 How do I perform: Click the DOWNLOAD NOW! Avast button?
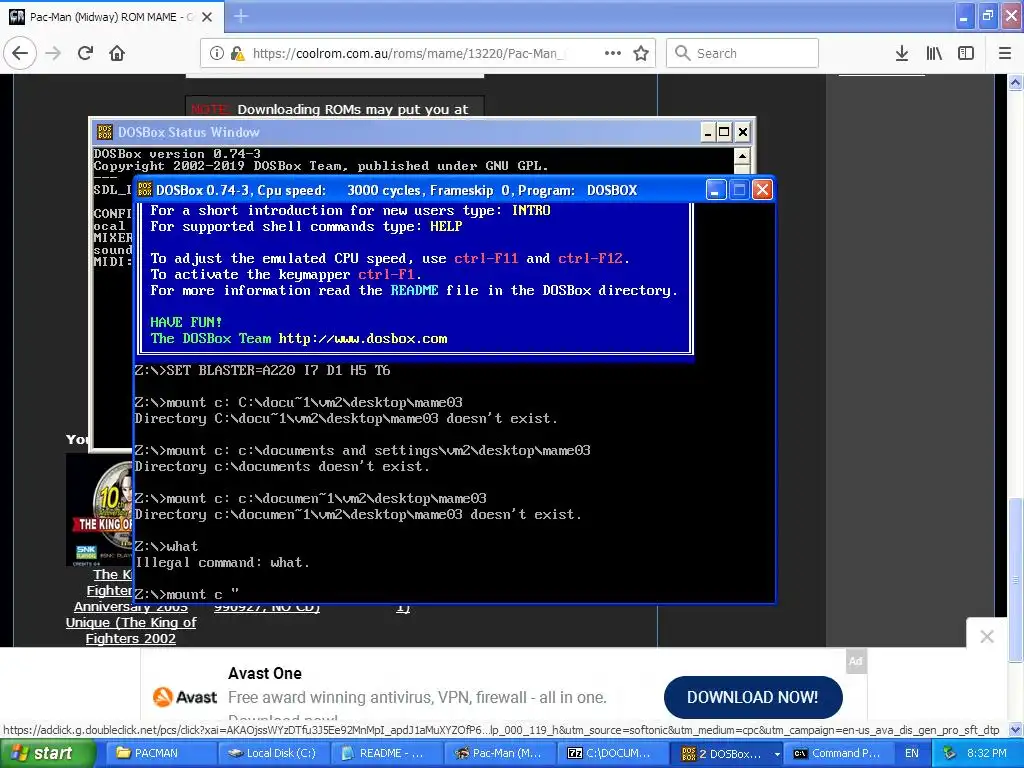753,697
